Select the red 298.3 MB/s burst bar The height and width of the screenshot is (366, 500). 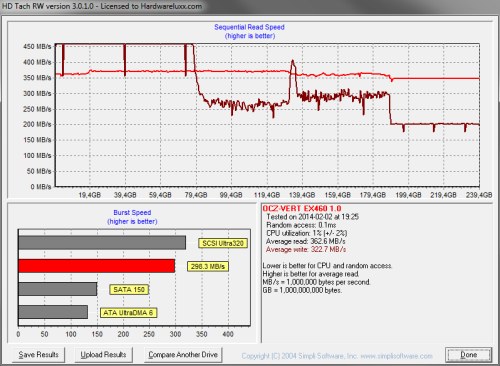coord(97,266)
